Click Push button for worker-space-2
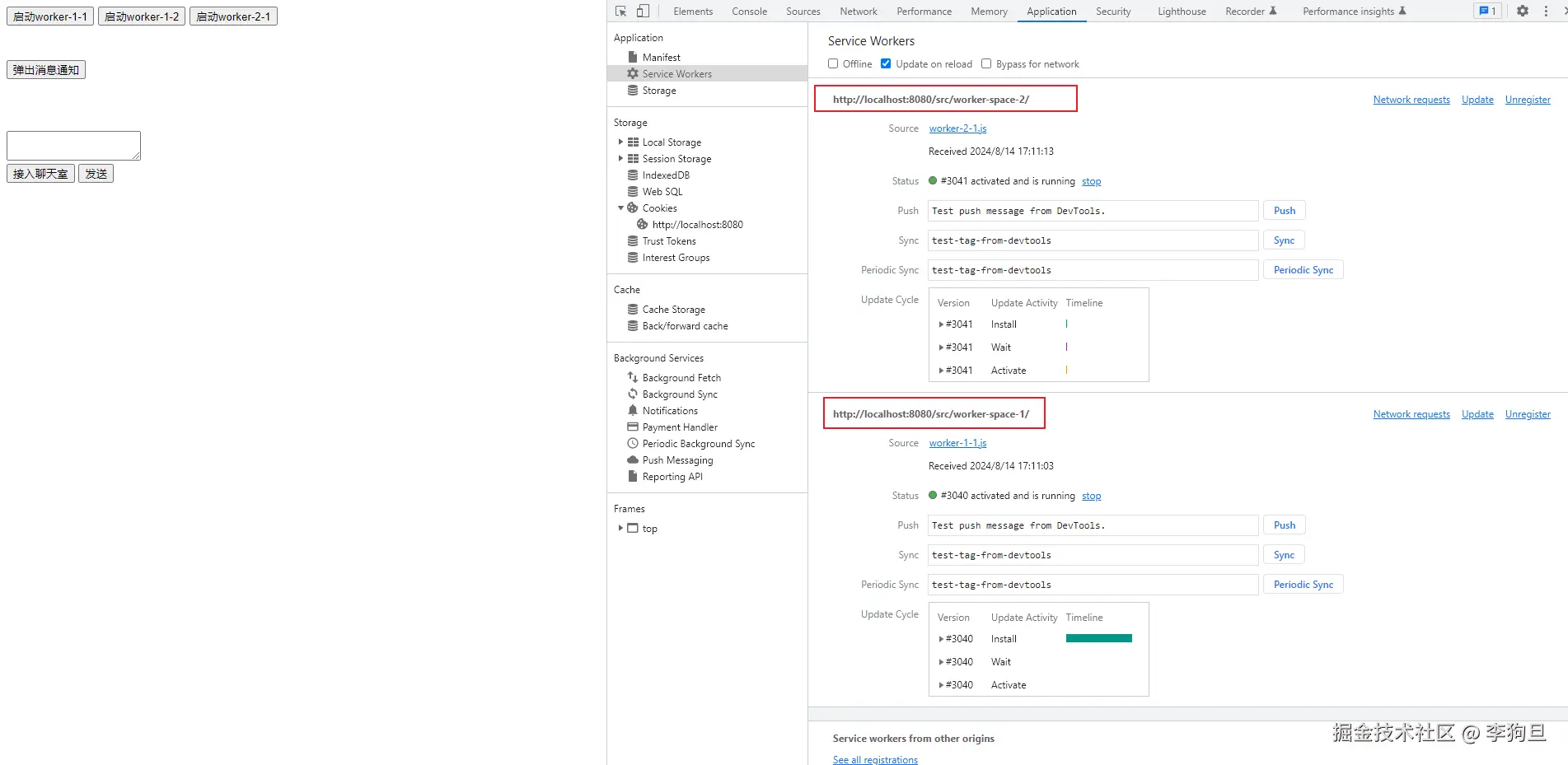Screen dimensions: 1568x765 point(1285,211)
